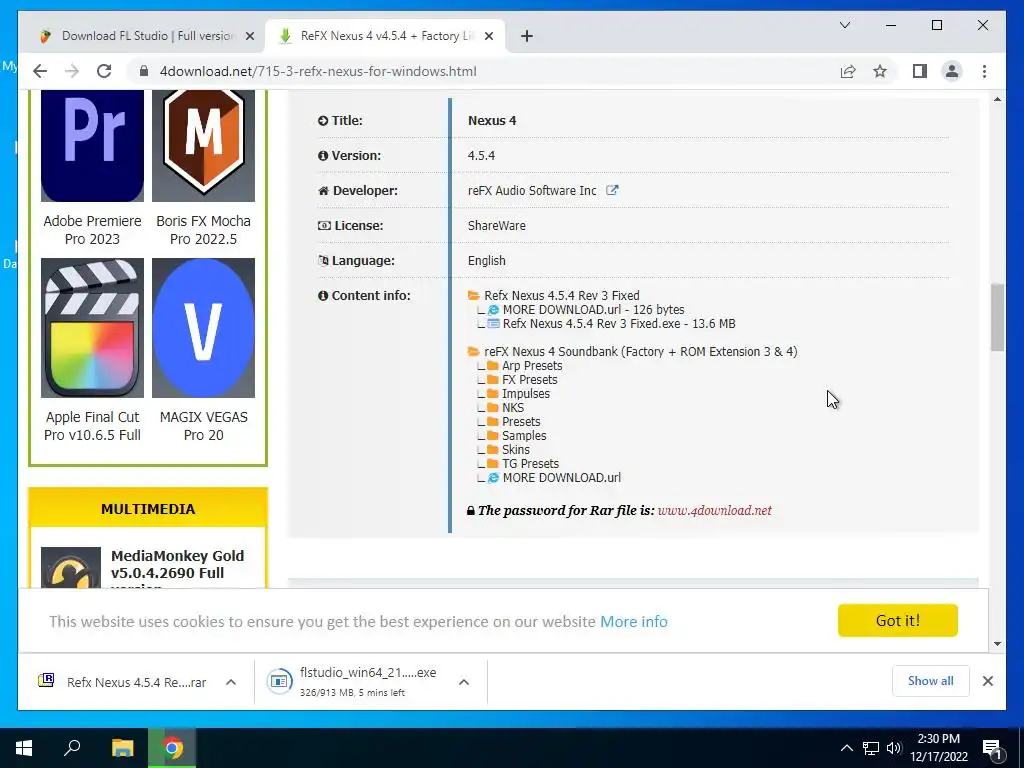Expand options for flstudio exe download
The height and width of the screenshot is (768, 1024).
click(464, 682)
